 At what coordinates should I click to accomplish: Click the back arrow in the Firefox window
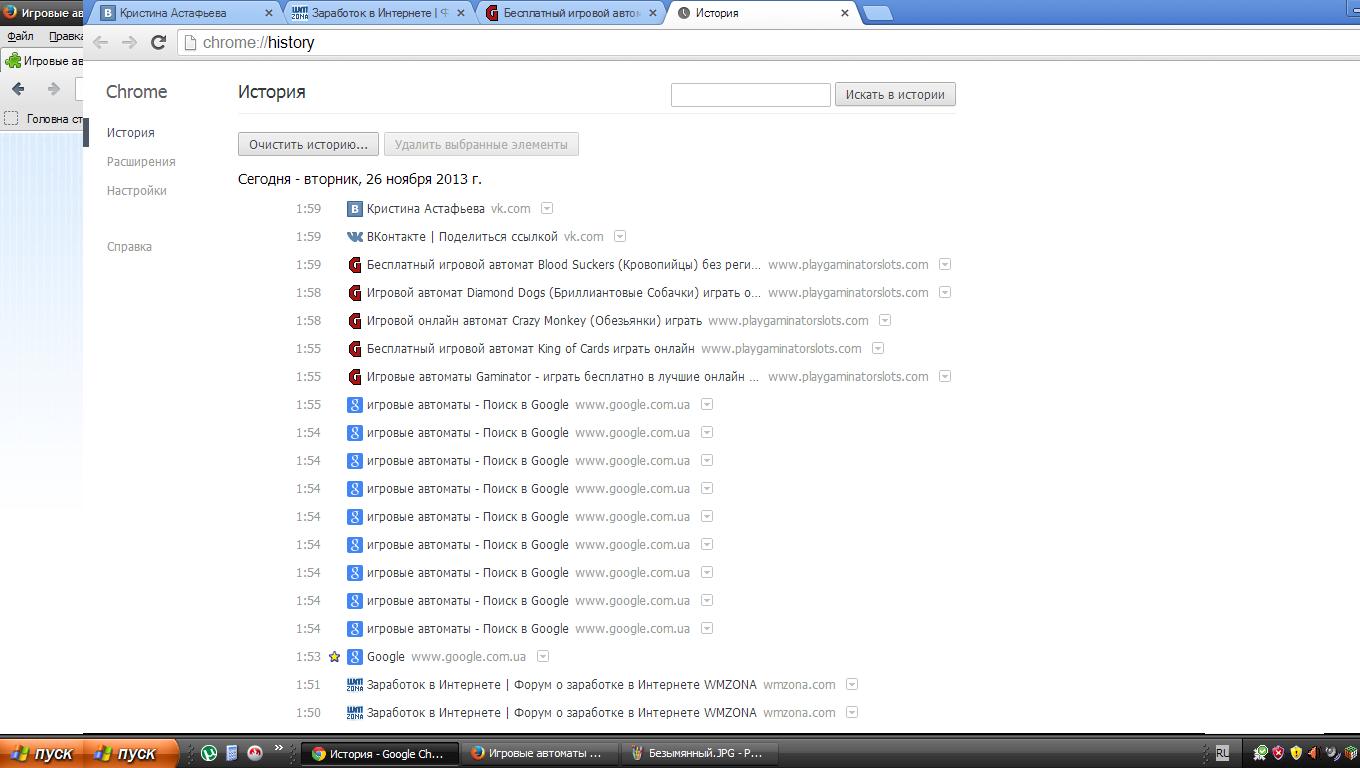pos(18,89)
